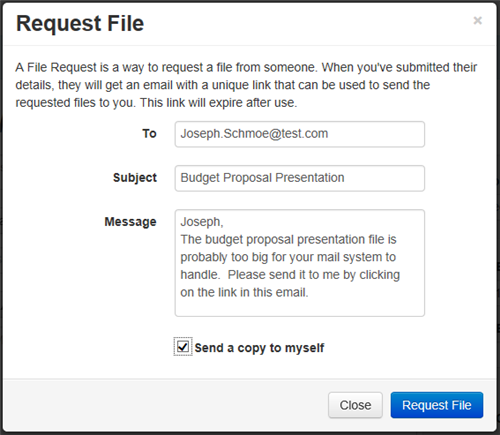This screenshot has height=435, width=500.
Task: Click the bold 'To' field label
Action: pyautogui.click(x=149, y=134)
